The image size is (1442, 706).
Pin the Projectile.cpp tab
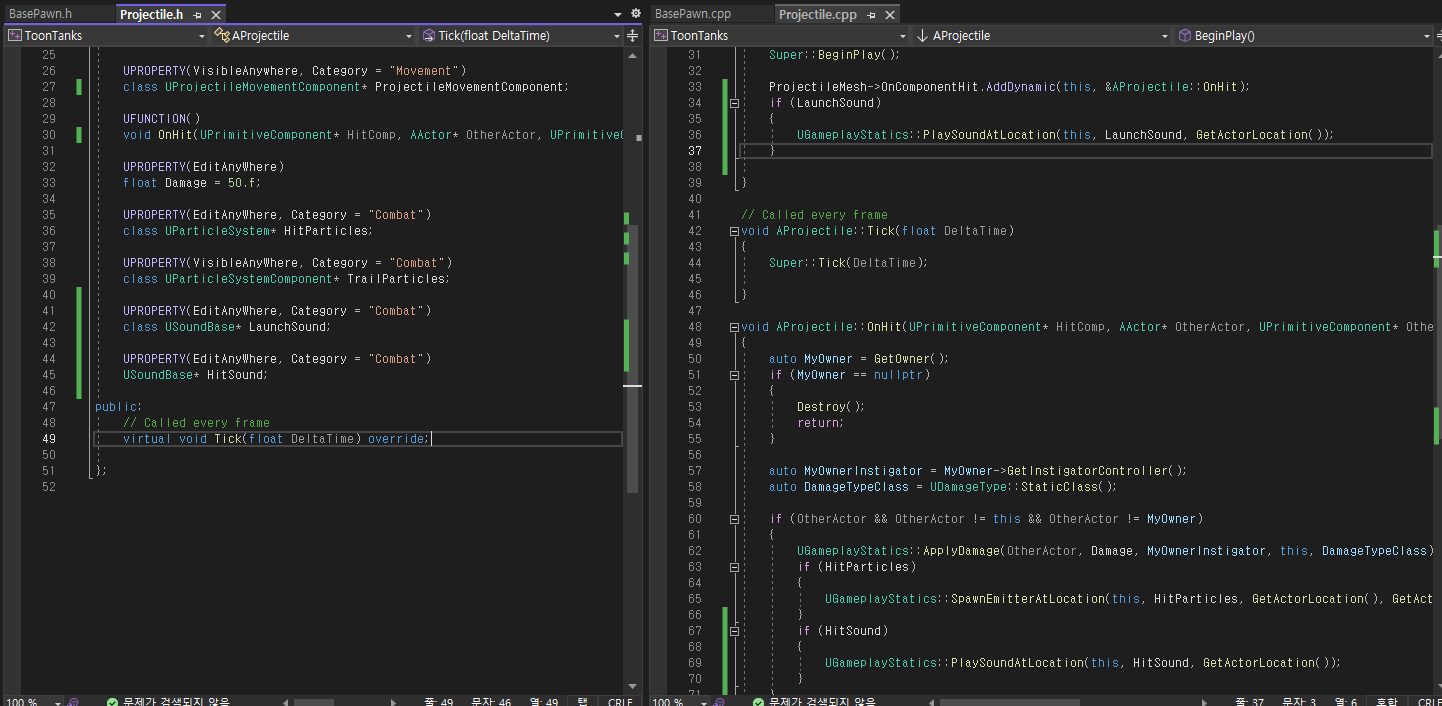pos(871,15)
